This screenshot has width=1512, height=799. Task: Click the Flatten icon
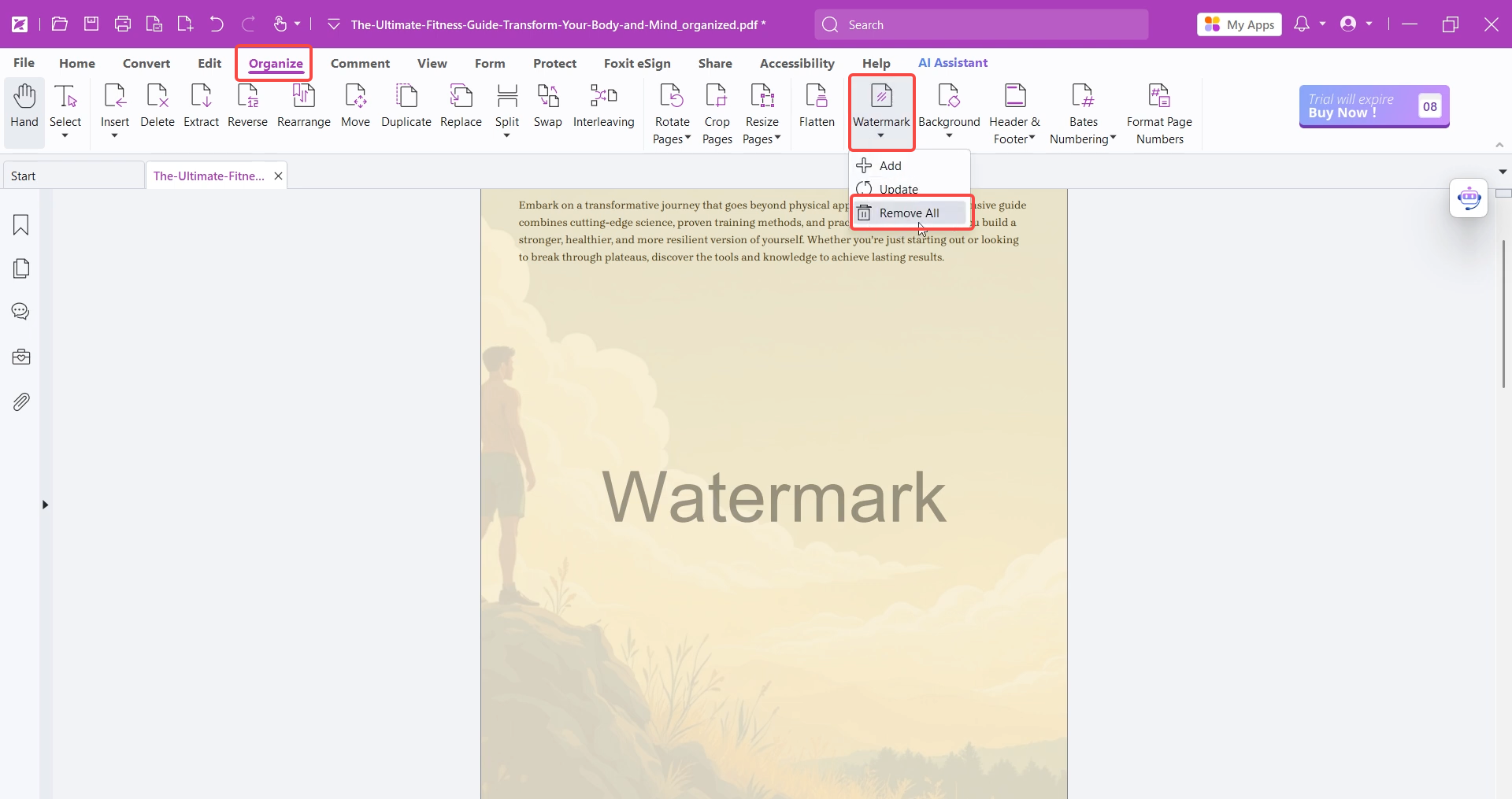pos(817,97)
